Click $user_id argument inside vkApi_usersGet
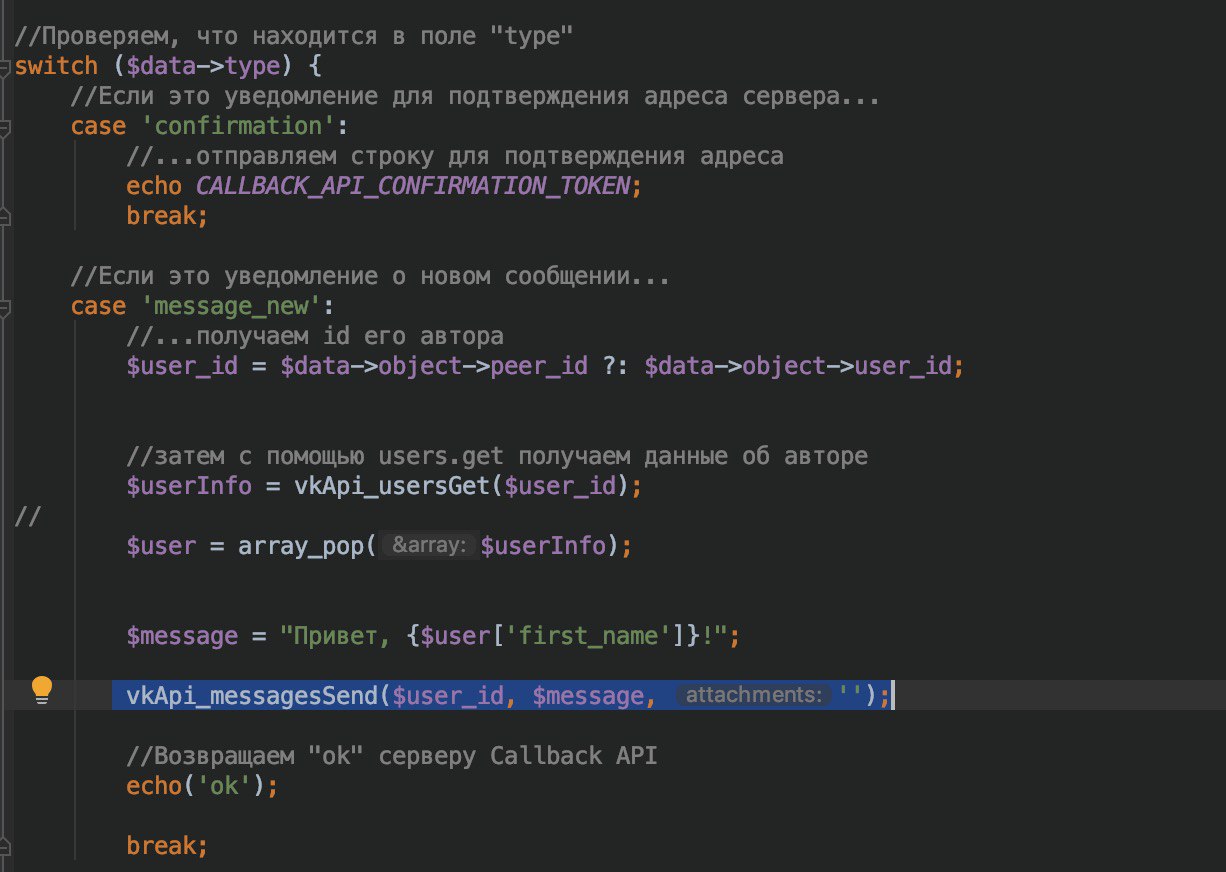The image size is (1226, 872). coord(560,486)
